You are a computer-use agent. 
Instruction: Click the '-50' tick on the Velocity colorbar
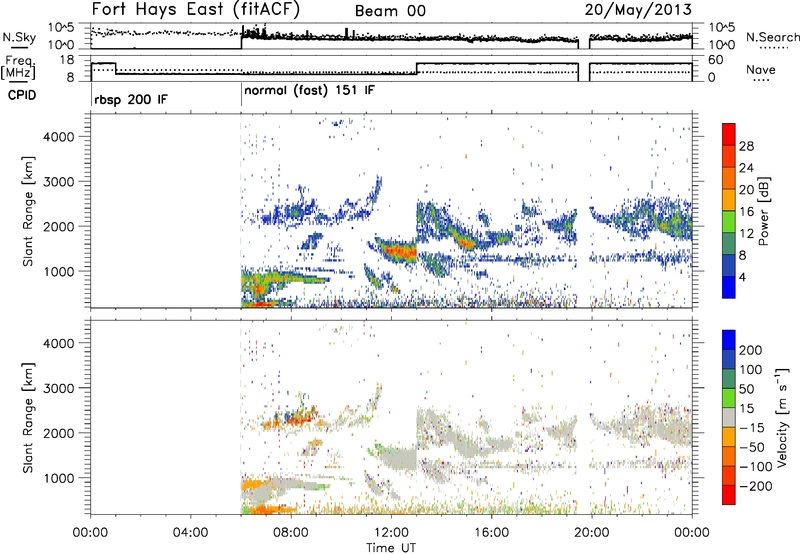tap(752, 447)
